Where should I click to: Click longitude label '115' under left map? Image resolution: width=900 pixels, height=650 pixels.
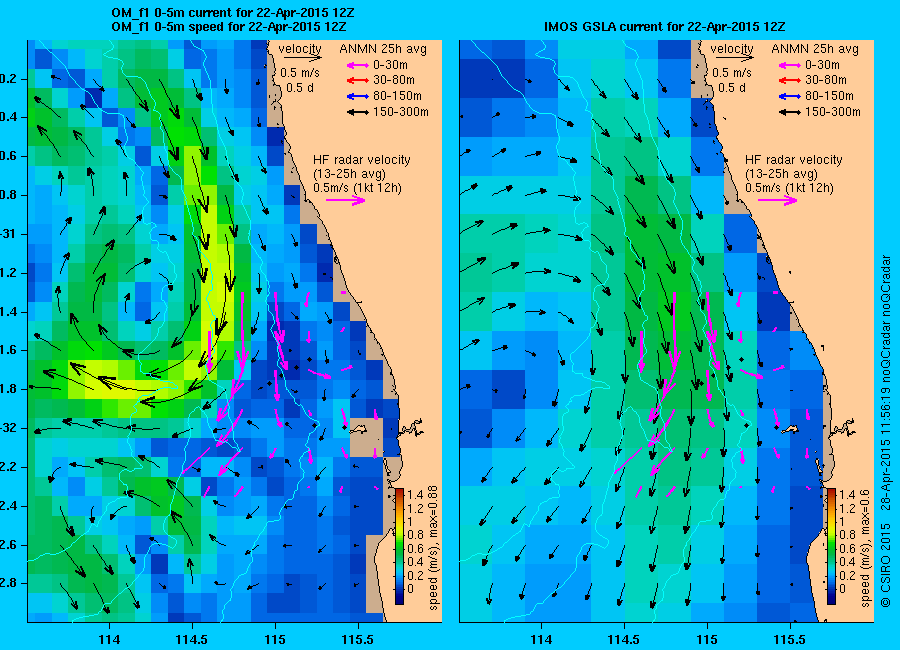coord(275,639)
